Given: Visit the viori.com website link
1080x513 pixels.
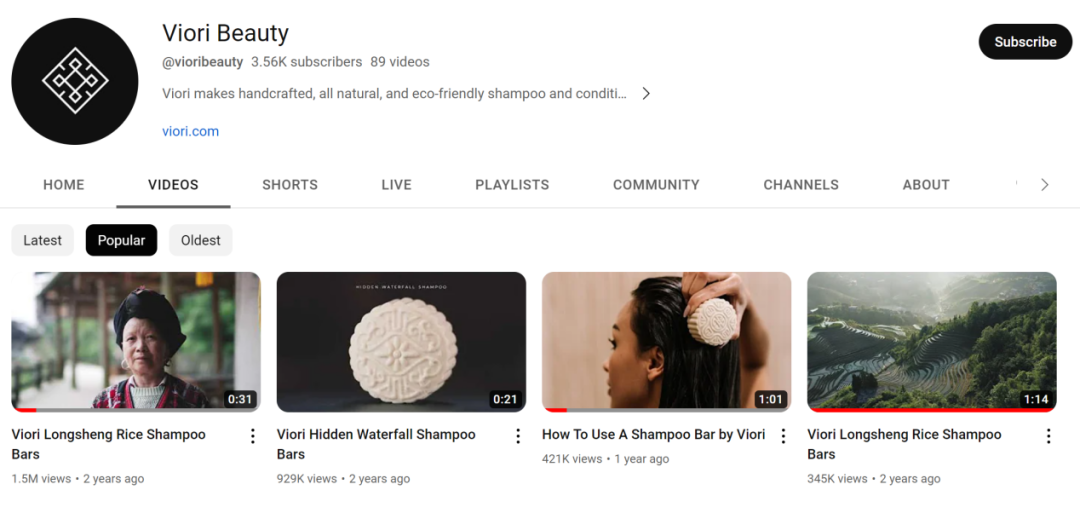Looking at the screenshot, I should point(191,132).
